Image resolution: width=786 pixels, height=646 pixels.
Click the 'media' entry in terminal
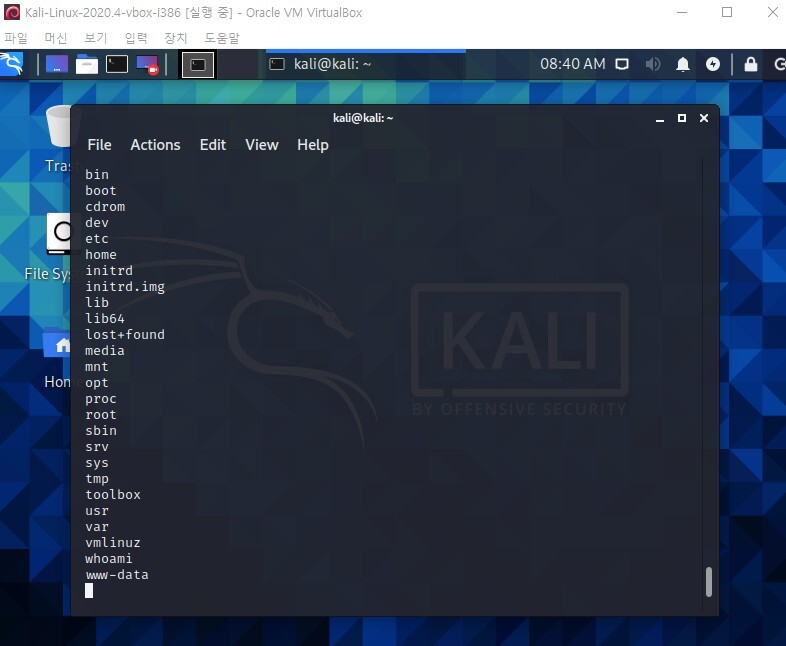(x=105, y=351)
